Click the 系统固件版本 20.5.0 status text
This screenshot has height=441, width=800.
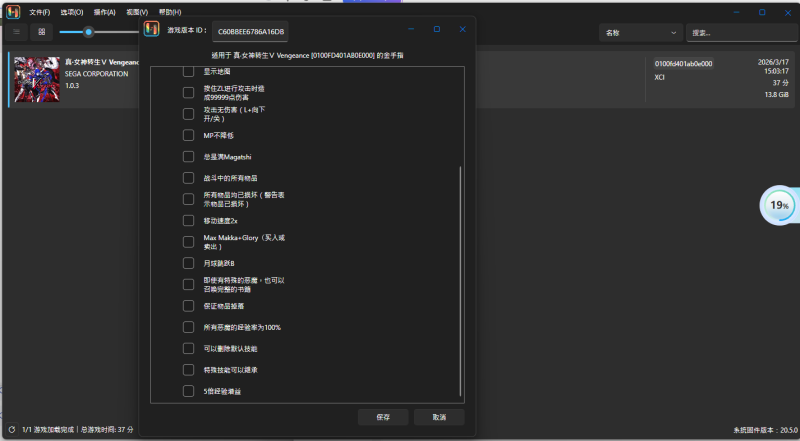(x=765, y=430)
